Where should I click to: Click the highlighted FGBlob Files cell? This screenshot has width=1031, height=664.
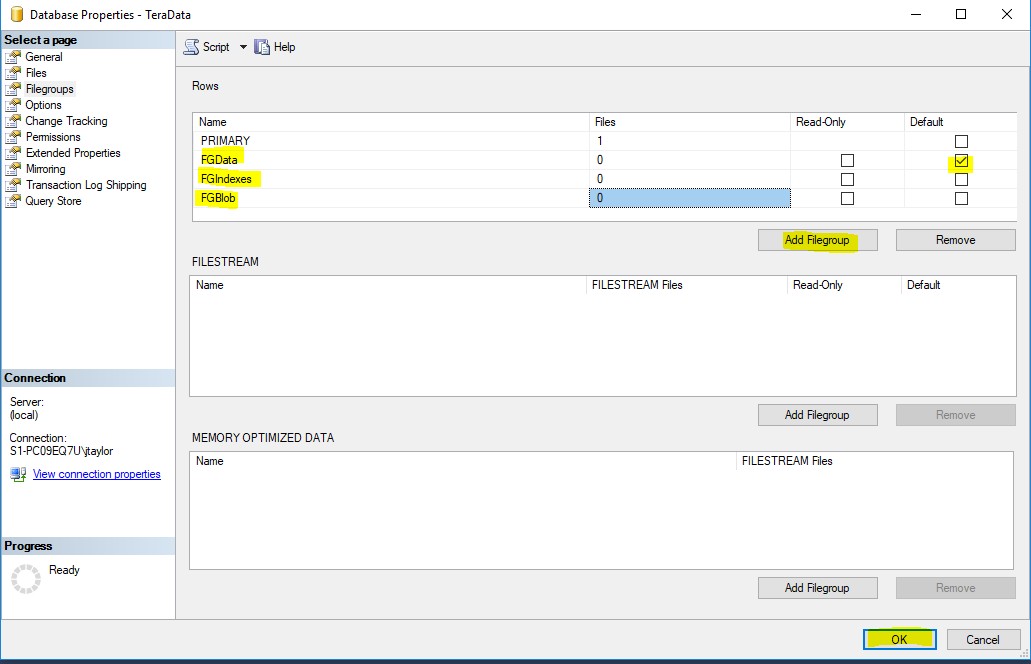point(690,198)
